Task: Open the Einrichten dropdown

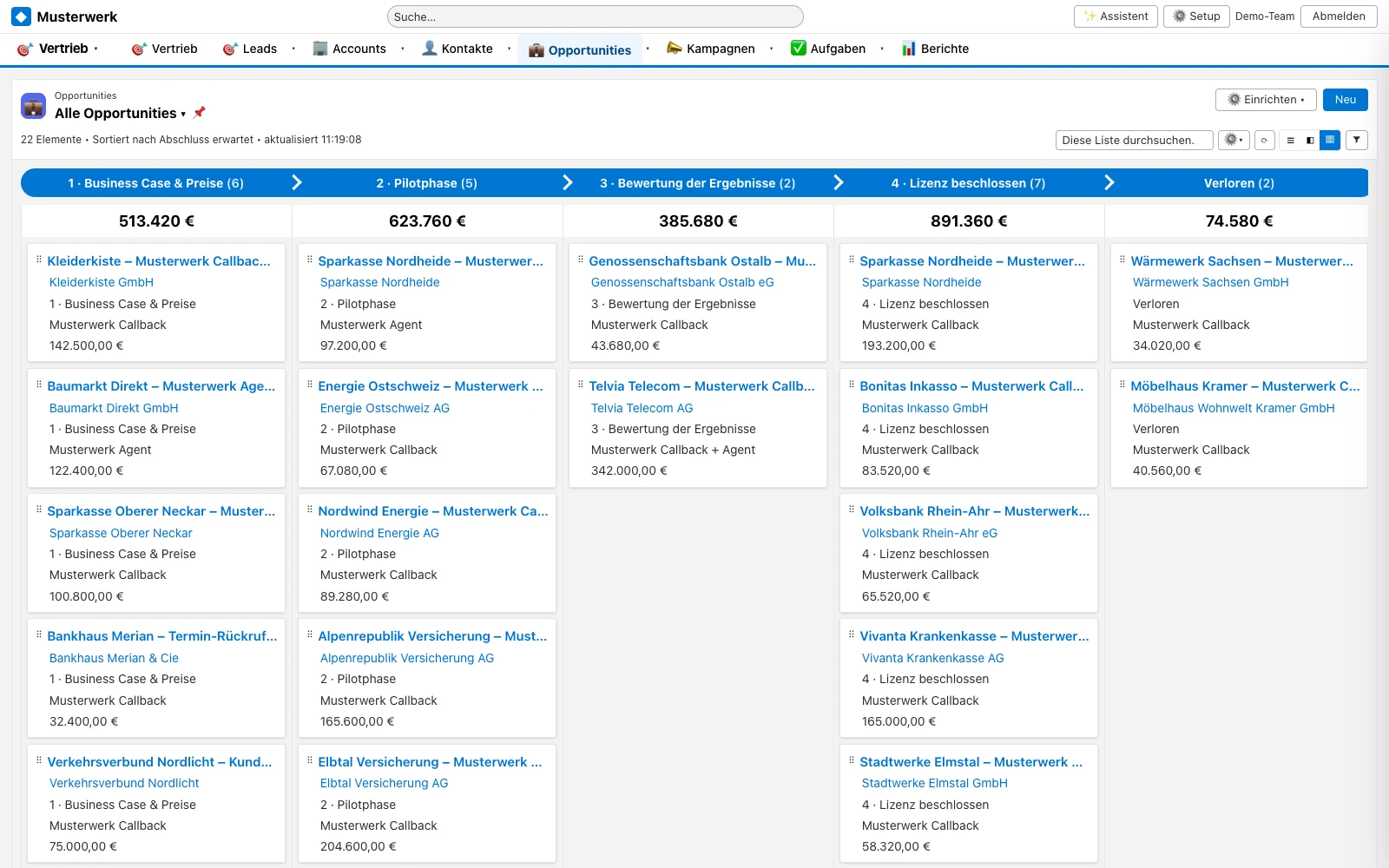Action: click(1266, 100)
